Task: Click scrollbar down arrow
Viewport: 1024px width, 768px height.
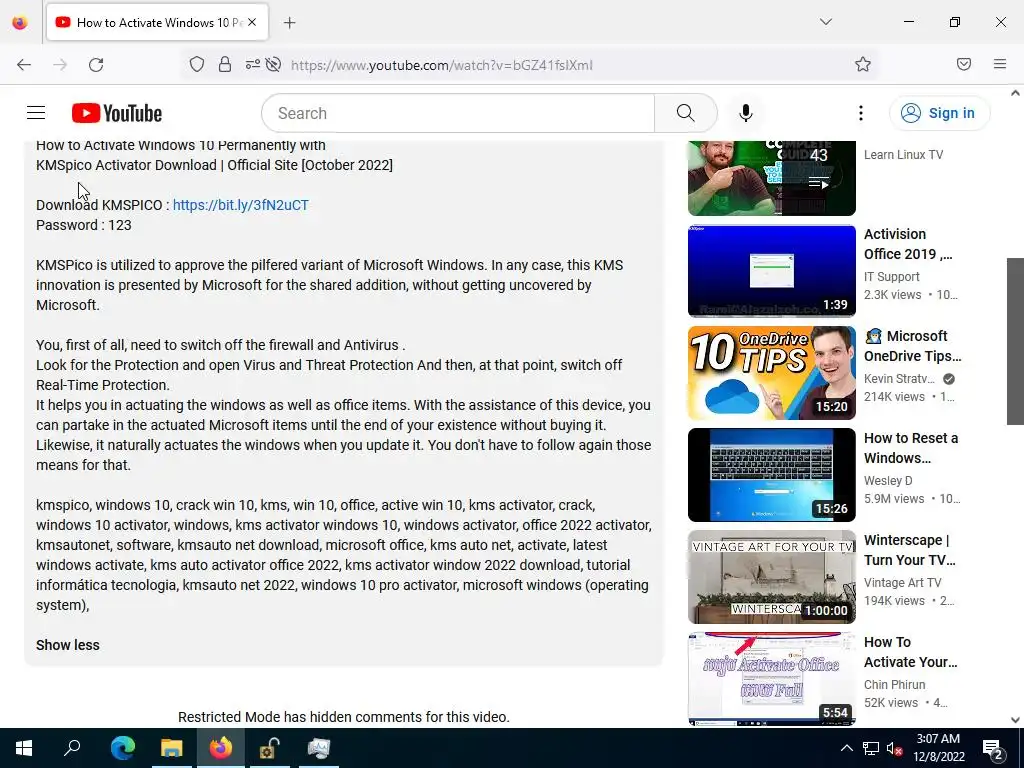Action: click(1015, 720)
